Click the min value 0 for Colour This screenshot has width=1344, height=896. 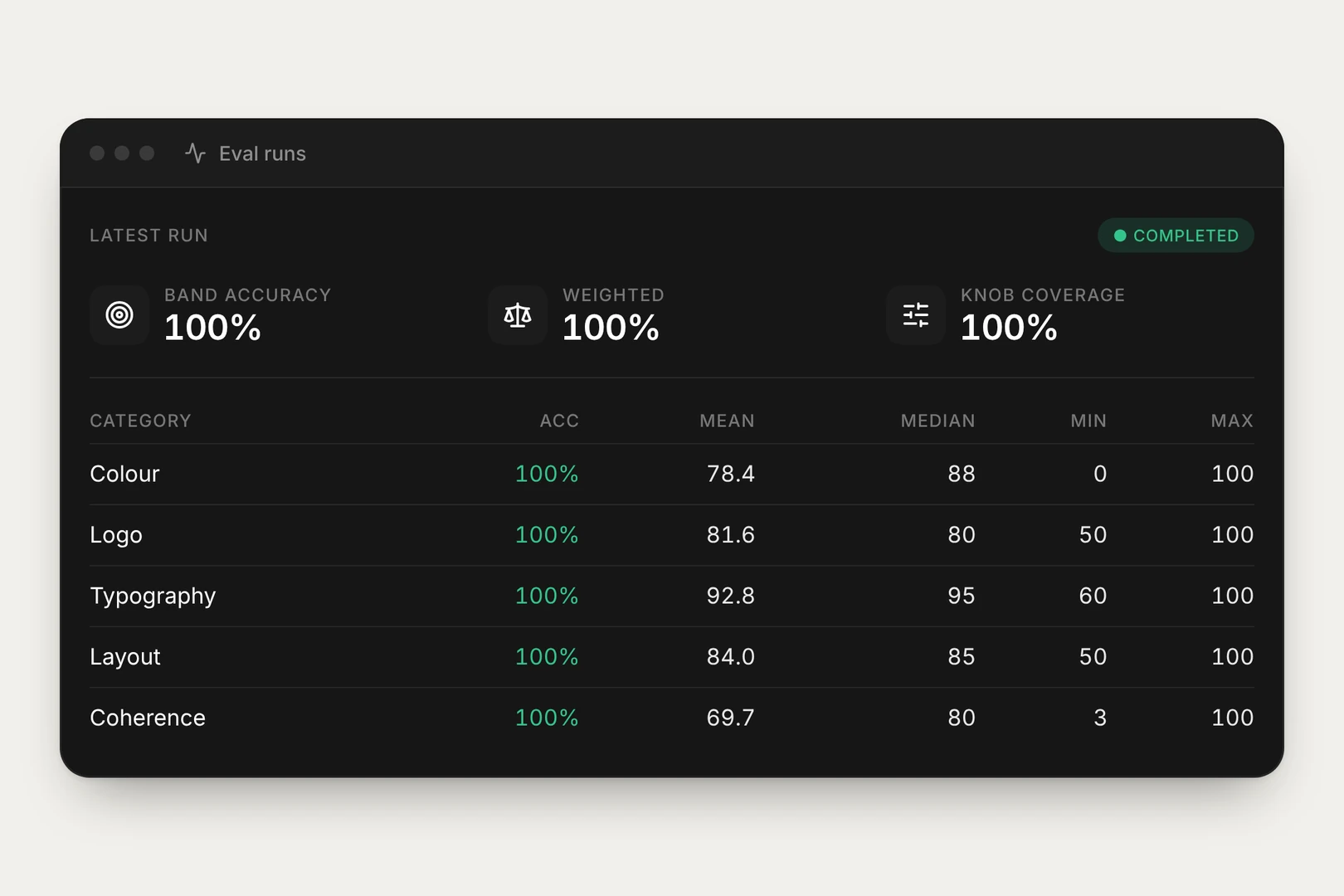(x=1100, y=474)
